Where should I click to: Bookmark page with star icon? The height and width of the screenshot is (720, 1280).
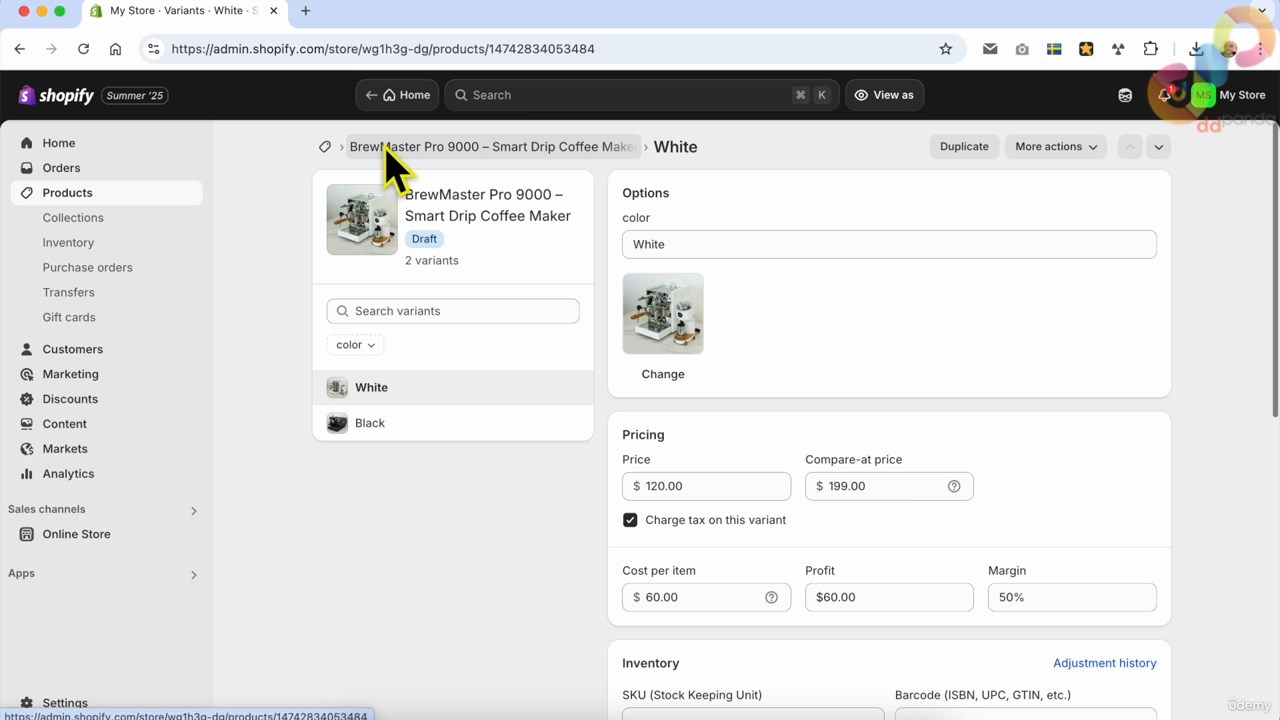click(x=945, y=49)
